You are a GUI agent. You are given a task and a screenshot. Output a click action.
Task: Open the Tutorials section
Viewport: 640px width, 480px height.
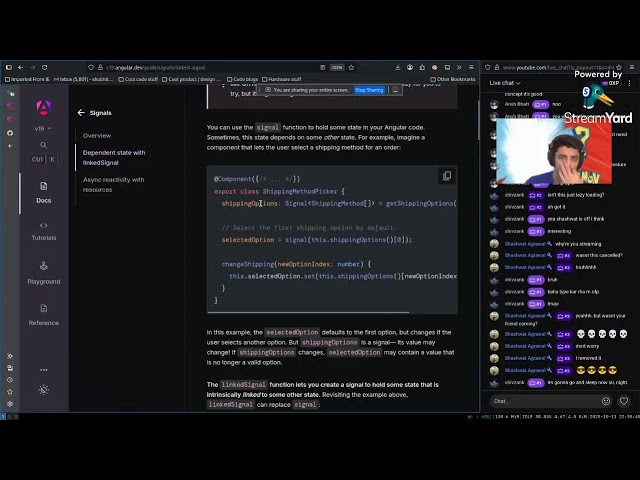tap(44, 231)
